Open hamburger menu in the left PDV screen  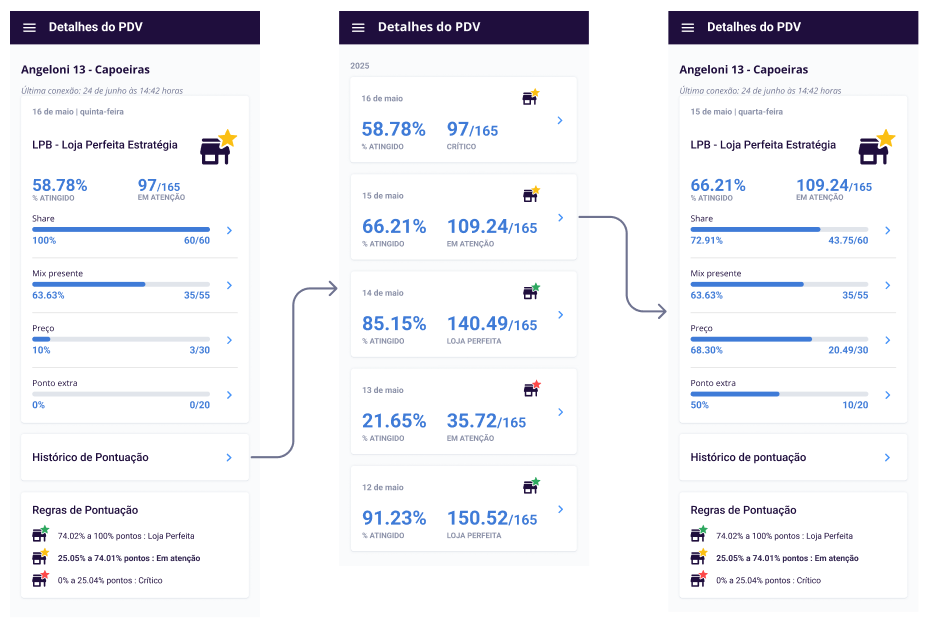pos(30,28)
